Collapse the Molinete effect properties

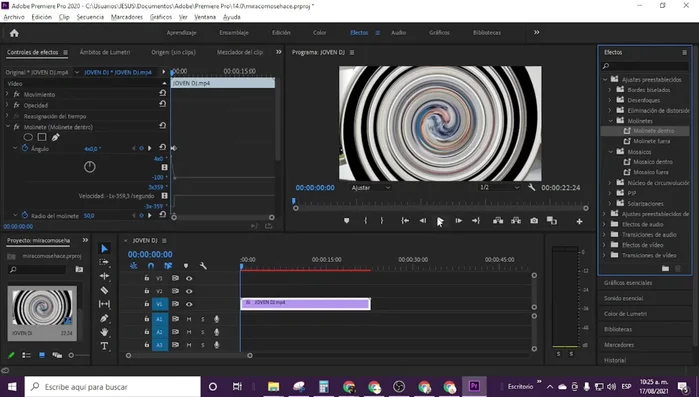pos(8,127)
